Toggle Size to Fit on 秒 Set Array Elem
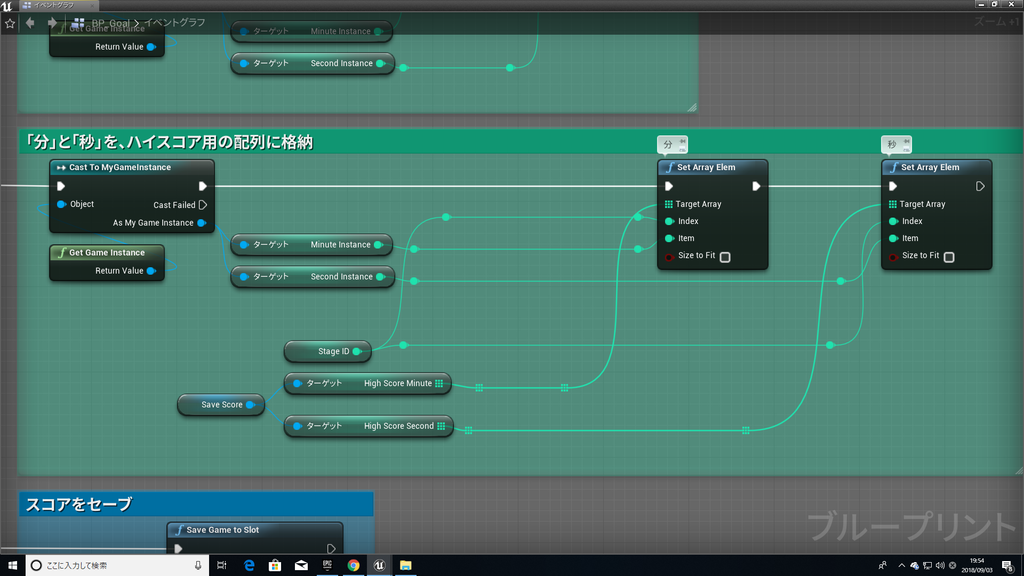Screen dimensions: 1024x576 pyautogui.click(x=949, y=257)
